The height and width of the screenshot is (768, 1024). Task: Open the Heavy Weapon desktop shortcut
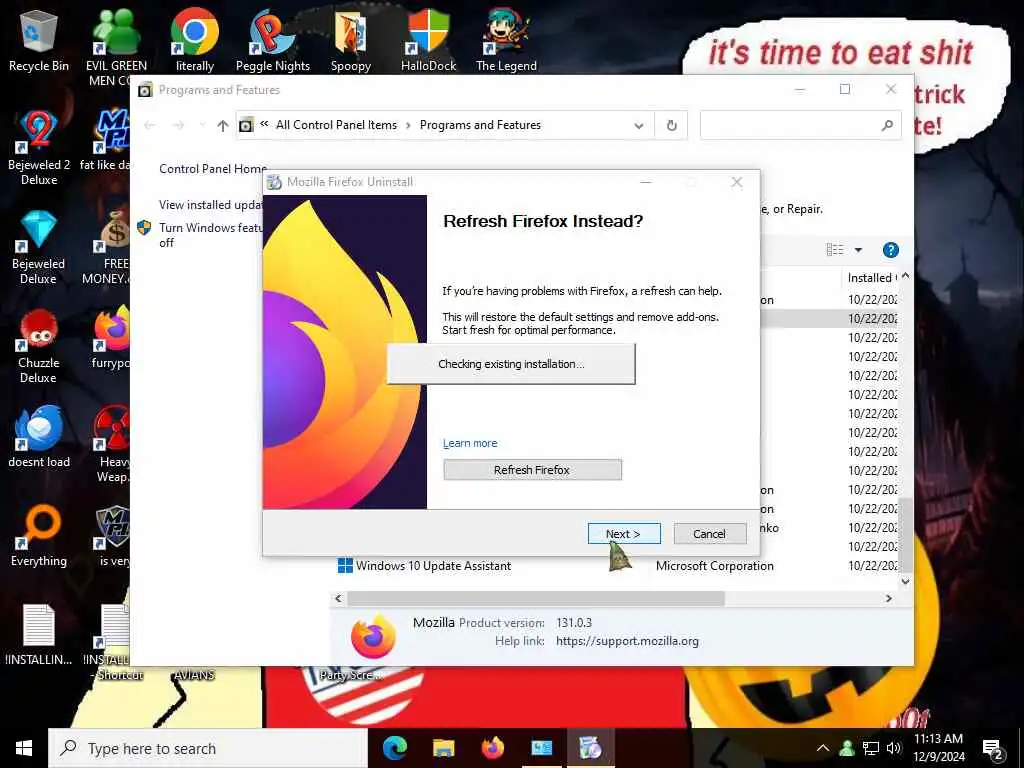point(112,444)
